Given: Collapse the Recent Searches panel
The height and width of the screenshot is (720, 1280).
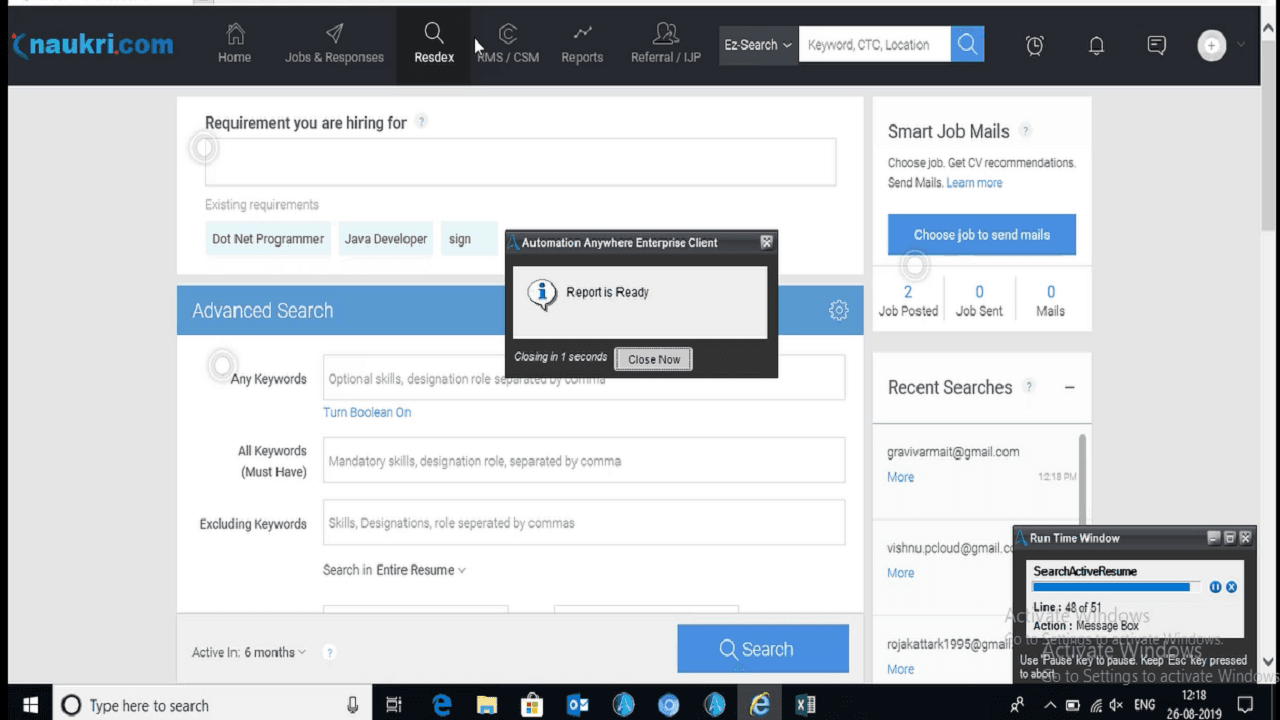Looking at the screenshot, I should (1070, 387).
